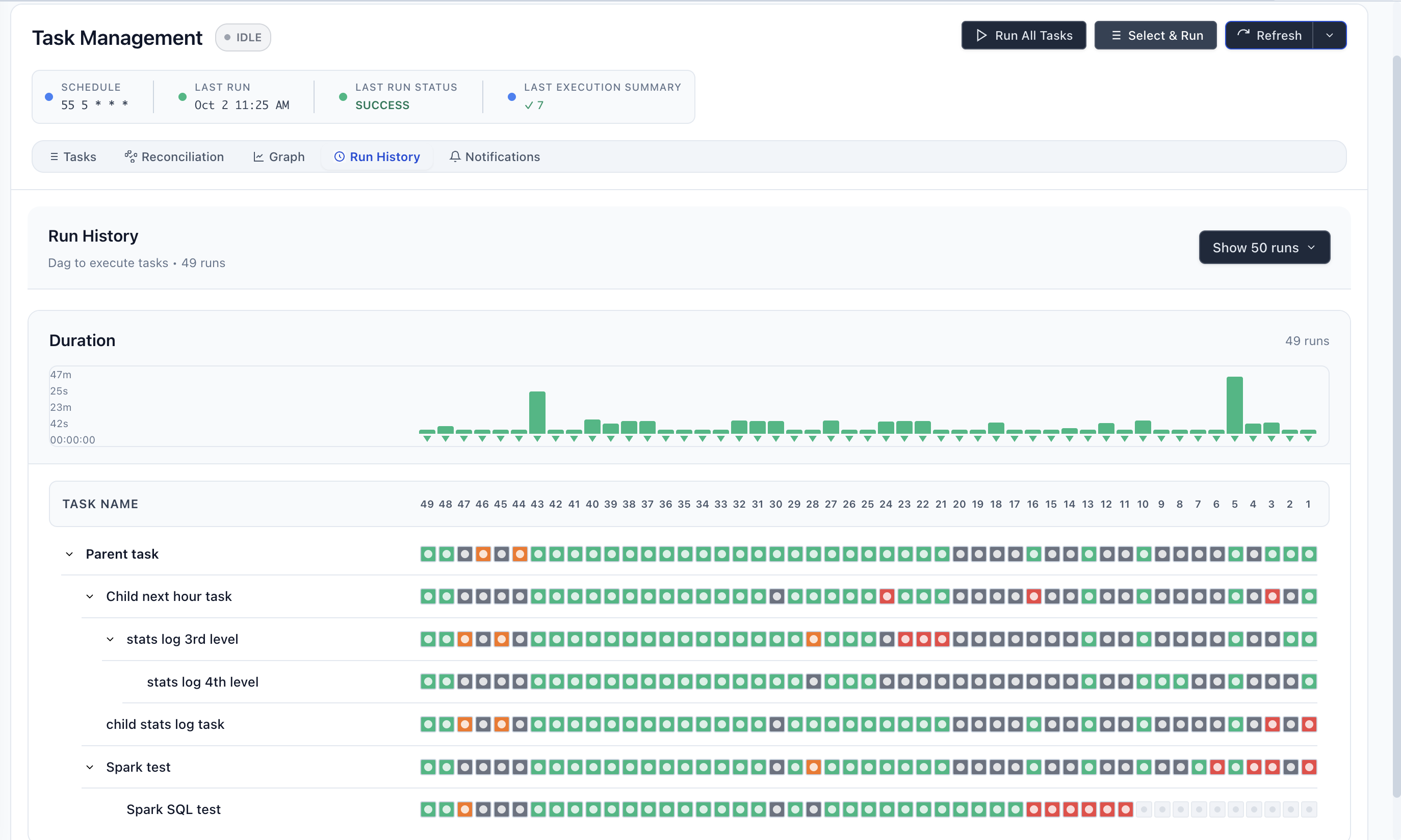
Task: Click the list icon in Select & Run
Action: click(x=1115, y=36)
